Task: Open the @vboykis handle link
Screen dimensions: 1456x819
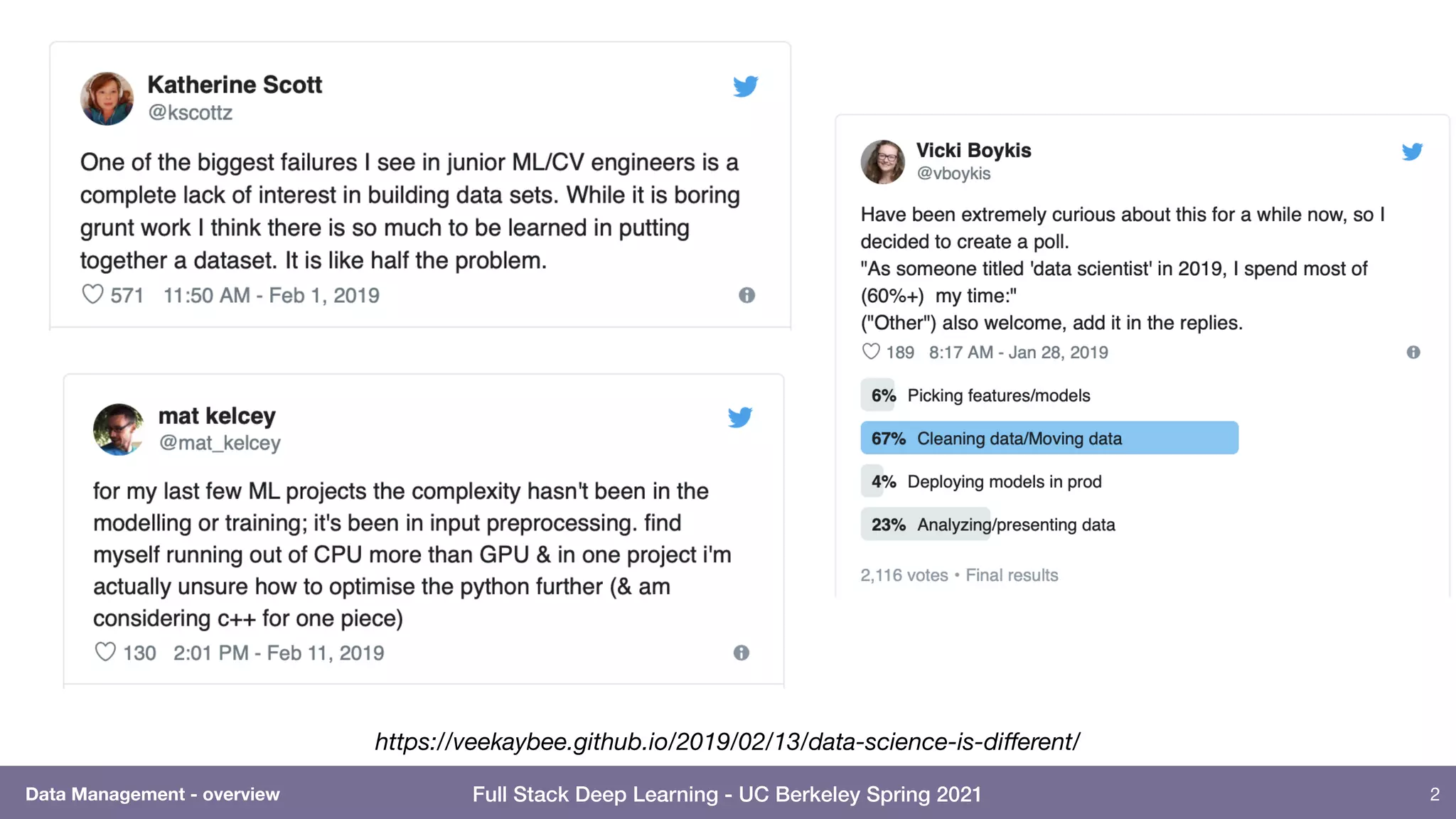Action: pos(953,173)
